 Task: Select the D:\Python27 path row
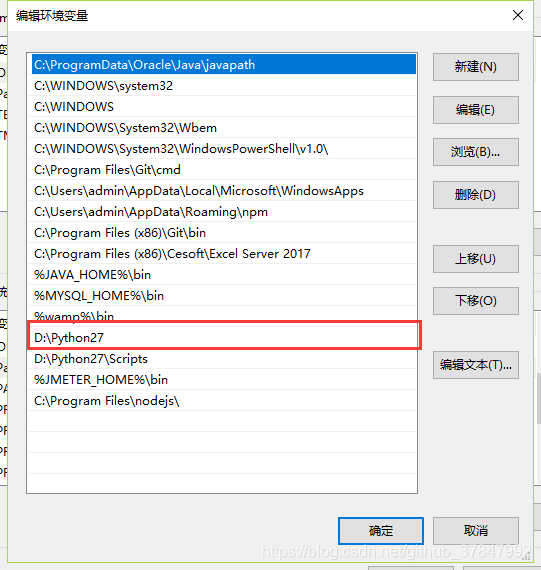[x=222, y=338]
